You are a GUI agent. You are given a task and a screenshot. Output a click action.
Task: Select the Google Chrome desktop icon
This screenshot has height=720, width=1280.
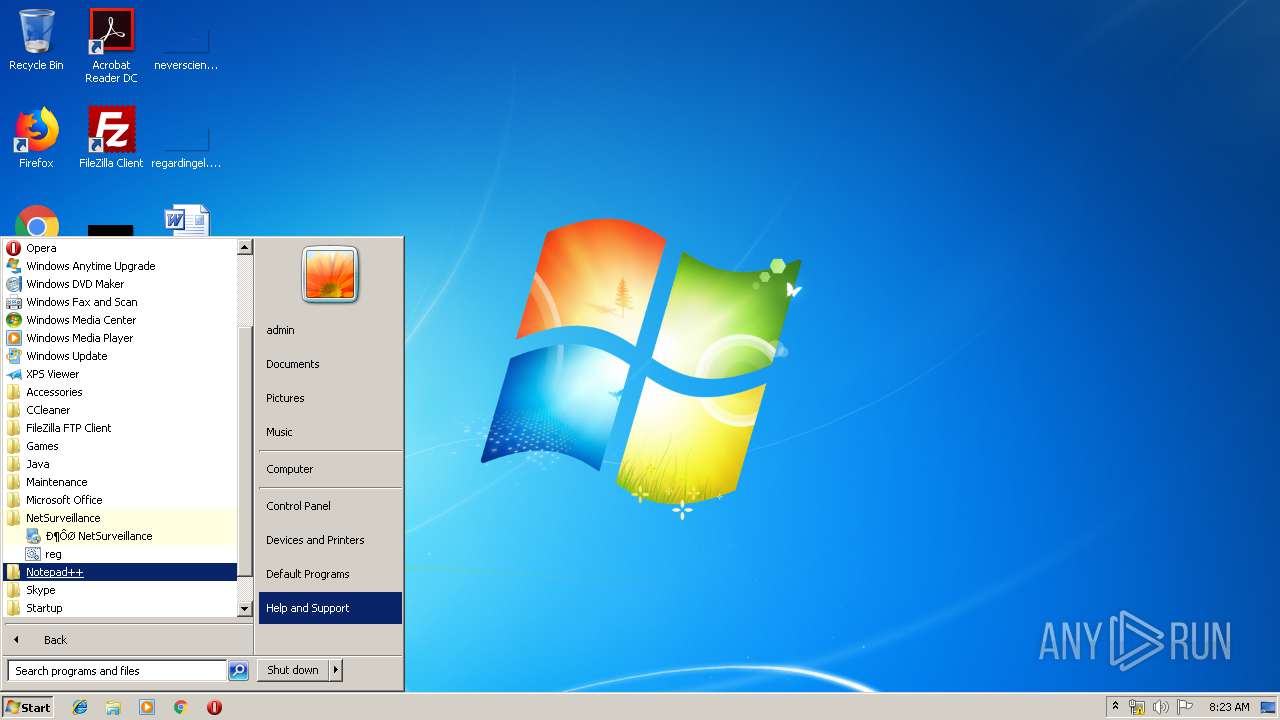point(37,222)
